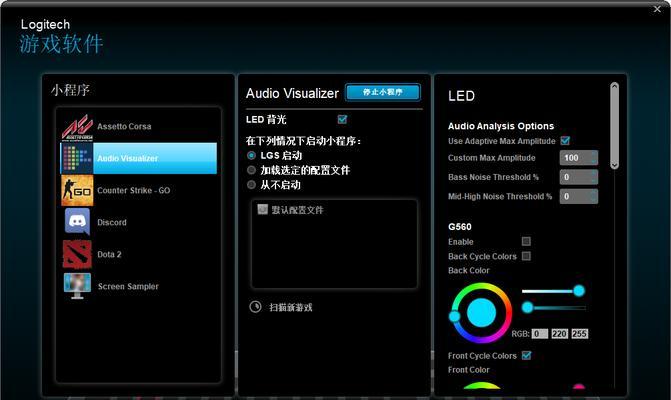
Task: Click the LED panel scrollbar down arrow
Action: [615, 165]
